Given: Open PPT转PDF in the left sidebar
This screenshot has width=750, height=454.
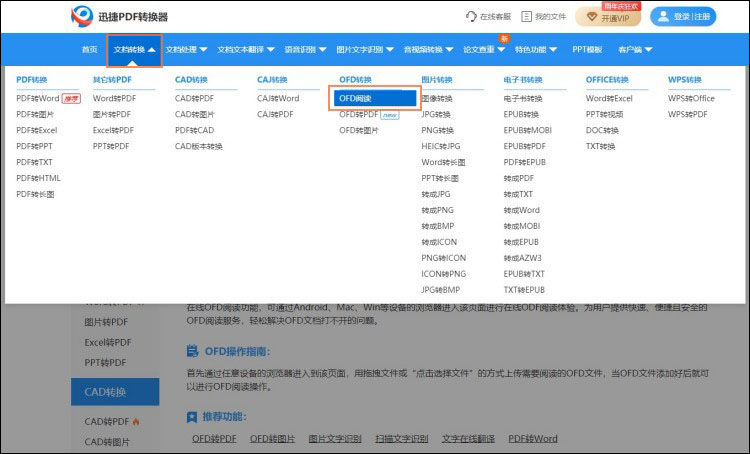Looking at the screenshot, I should [105, 363].
